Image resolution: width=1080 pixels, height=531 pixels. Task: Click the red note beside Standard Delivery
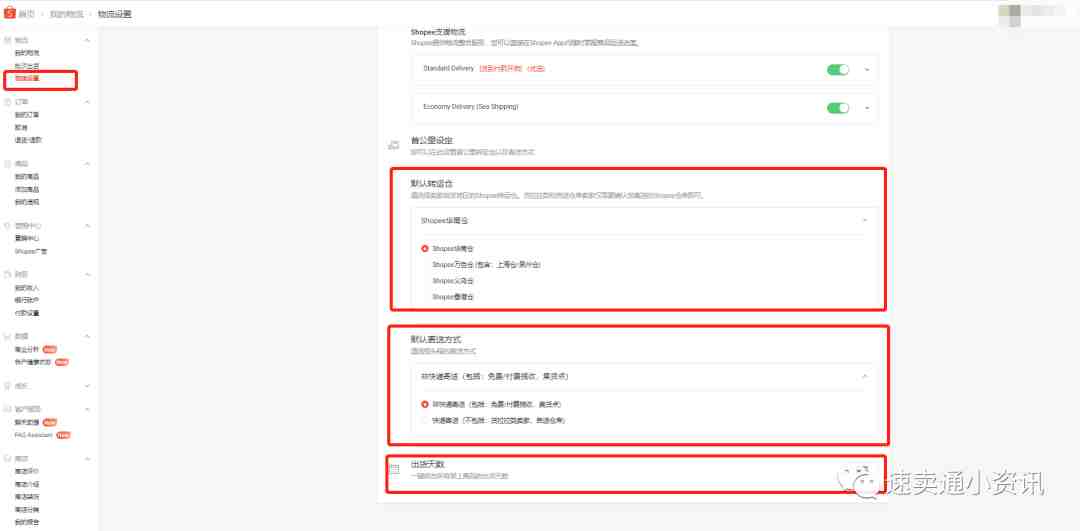coord(512,68)
